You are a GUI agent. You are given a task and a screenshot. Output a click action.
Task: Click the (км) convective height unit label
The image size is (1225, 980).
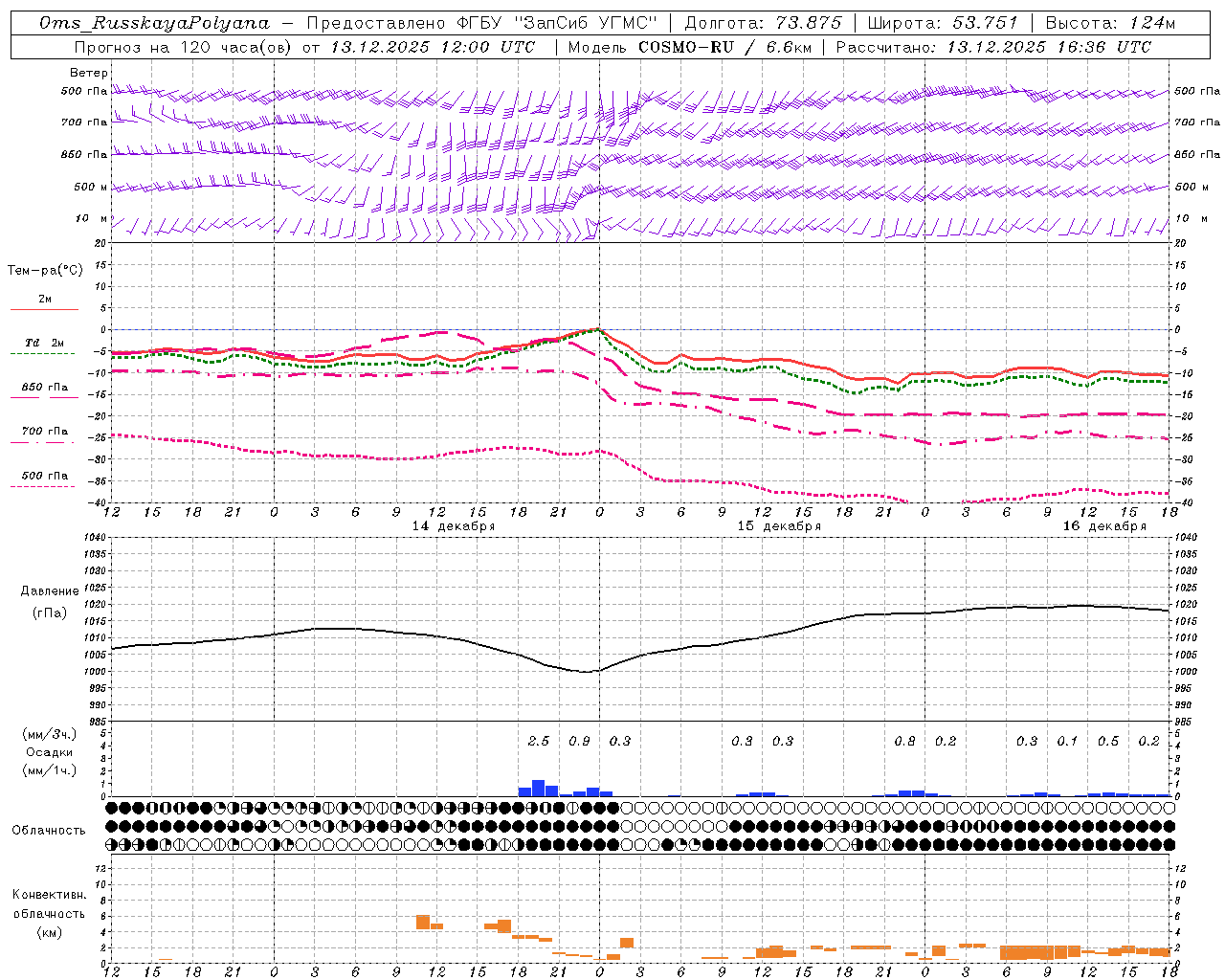click(x=50, y=932)
